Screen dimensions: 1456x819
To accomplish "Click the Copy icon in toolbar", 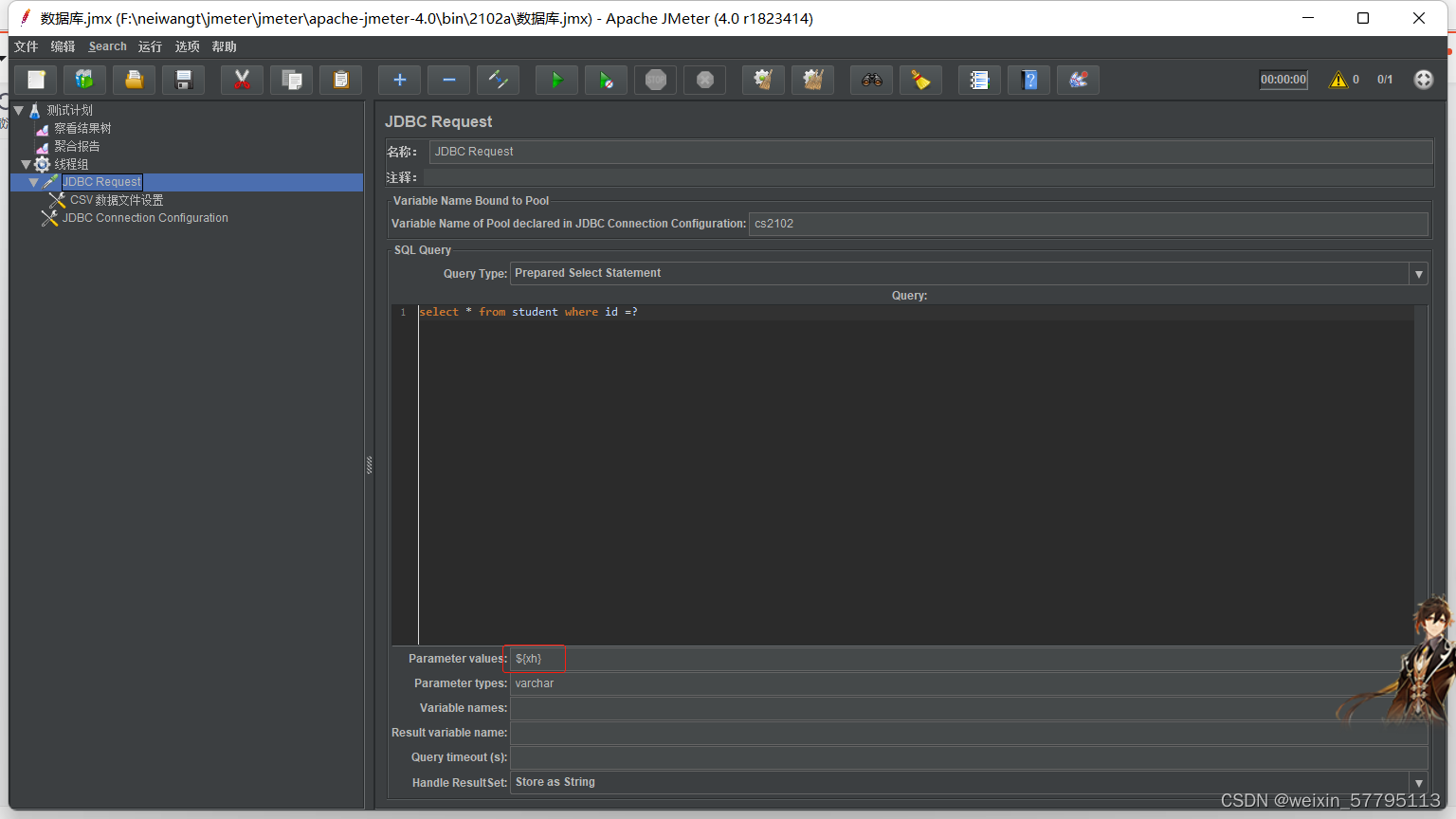I will point(292,81).
